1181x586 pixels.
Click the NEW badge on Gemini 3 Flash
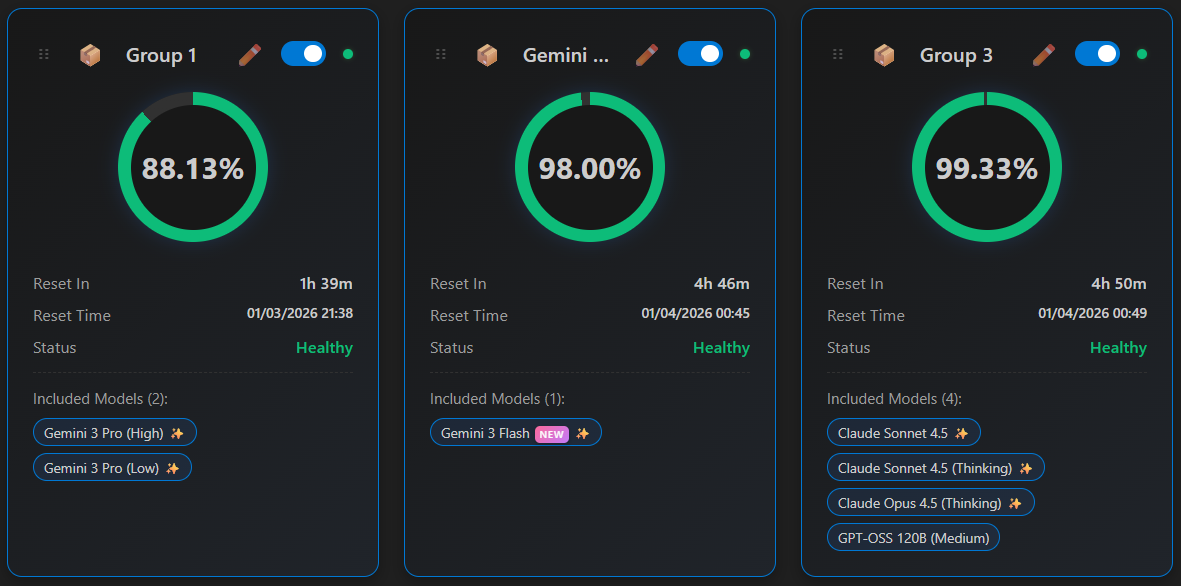[x=552, y=433]
